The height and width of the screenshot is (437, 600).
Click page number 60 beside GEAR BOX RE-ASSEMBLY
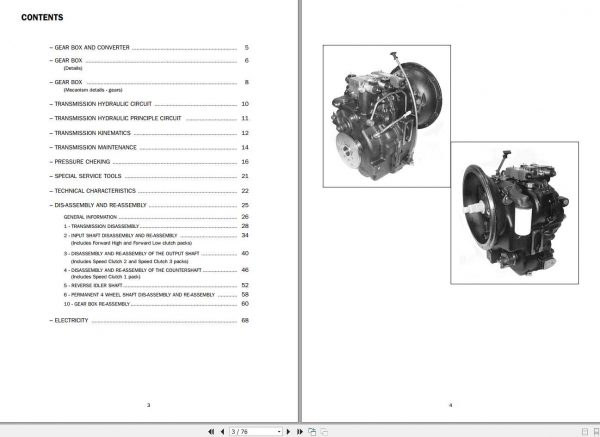tap(245, 304)
